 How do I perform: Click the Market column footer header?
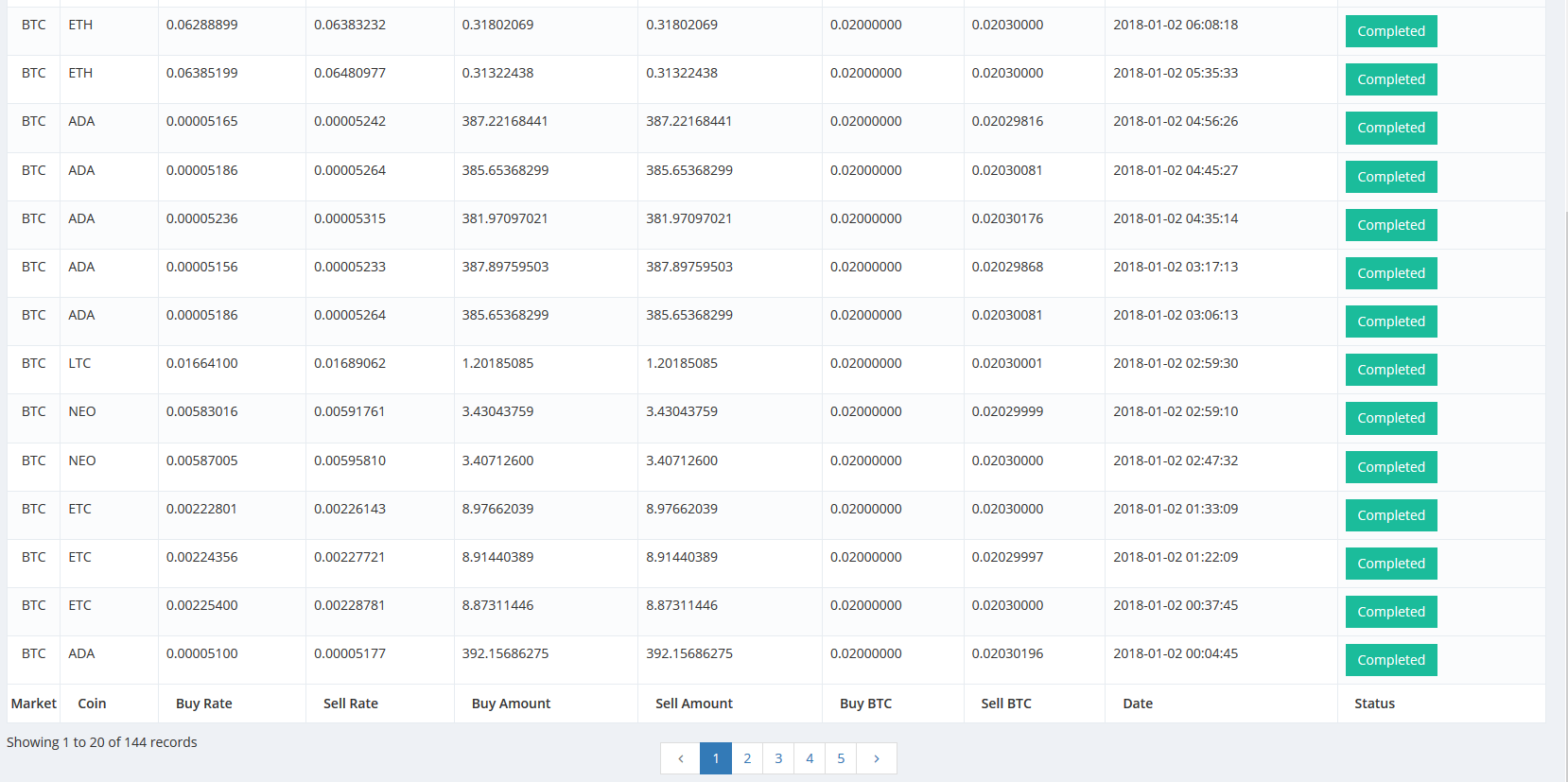(34, 704)
